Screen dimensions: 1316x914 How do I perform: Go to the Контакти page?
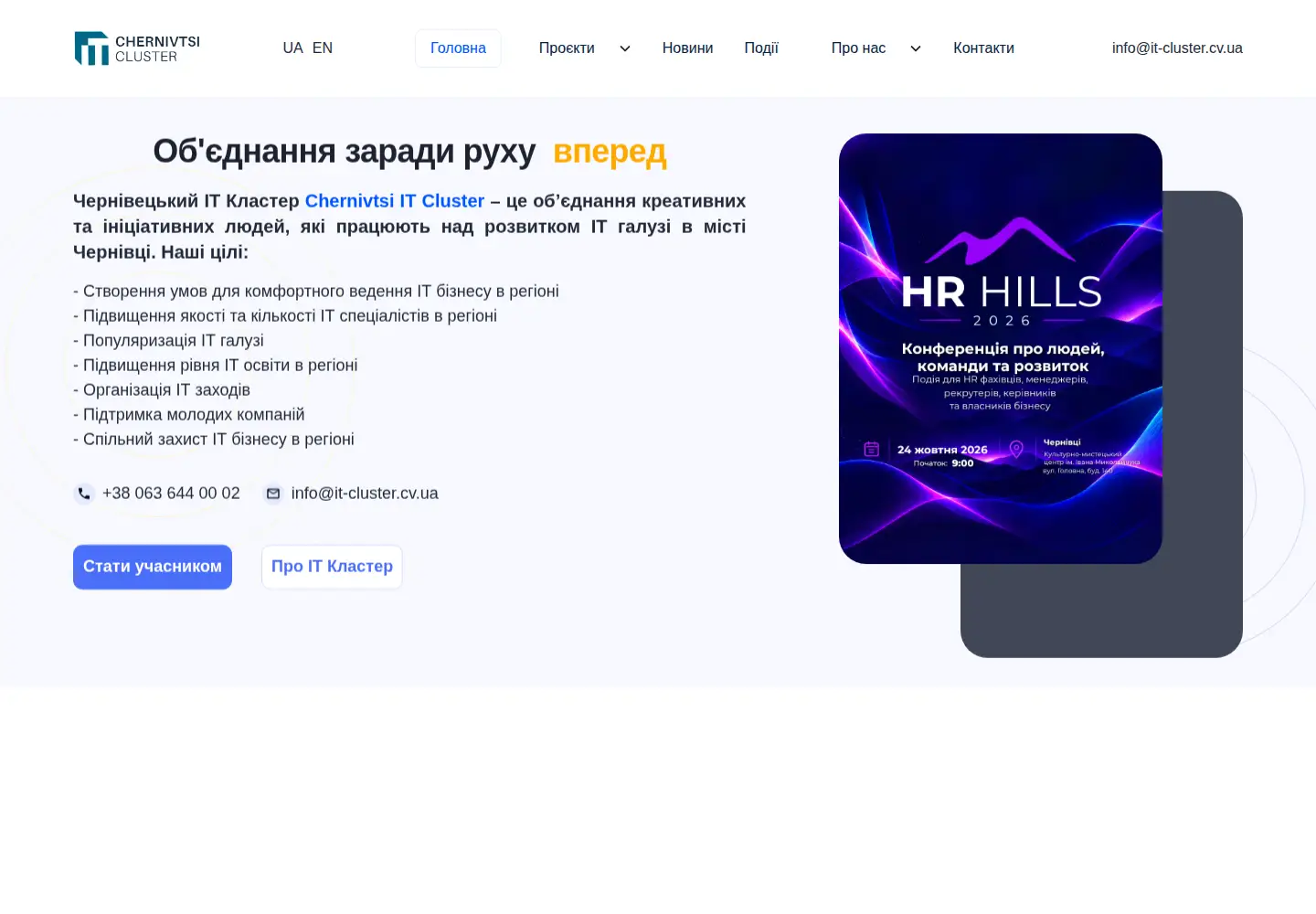(x=983, y=48)
